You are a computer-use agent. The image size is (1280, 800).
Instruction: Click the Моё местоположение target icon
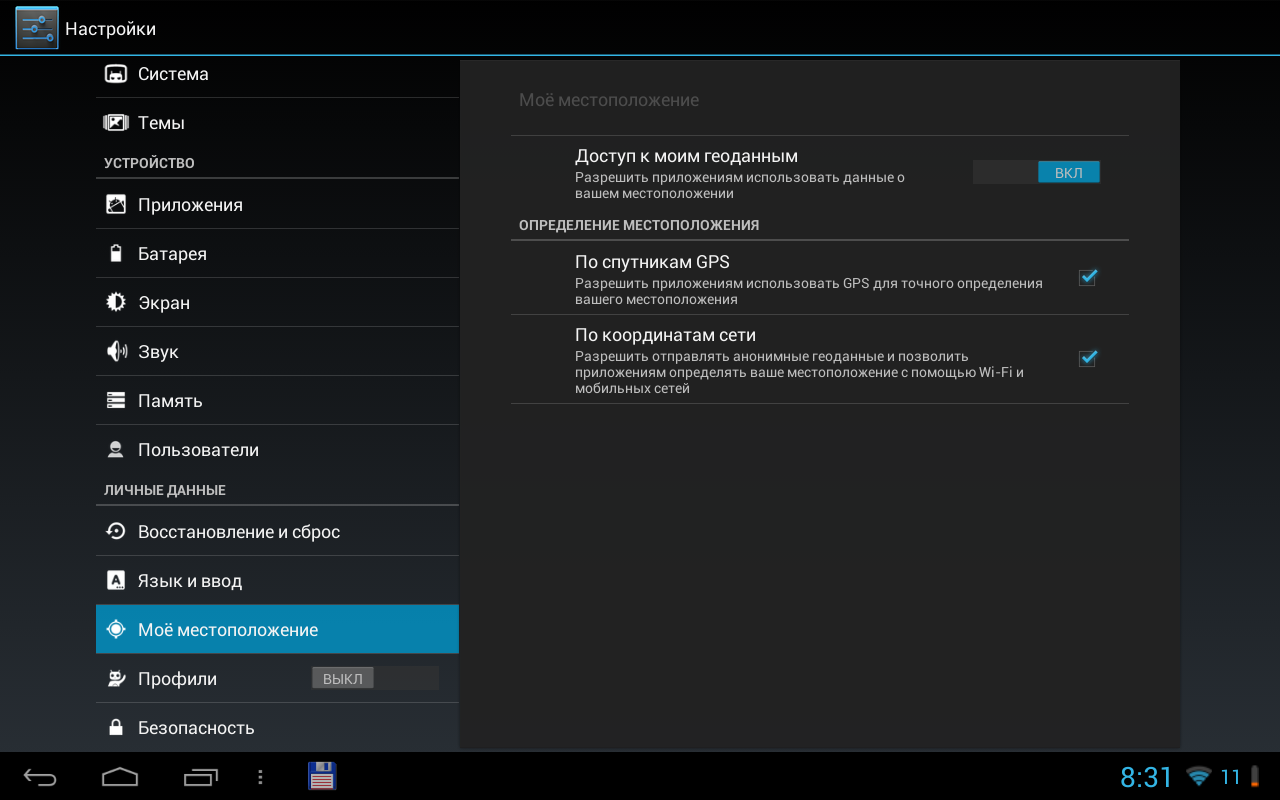point(116,630)
